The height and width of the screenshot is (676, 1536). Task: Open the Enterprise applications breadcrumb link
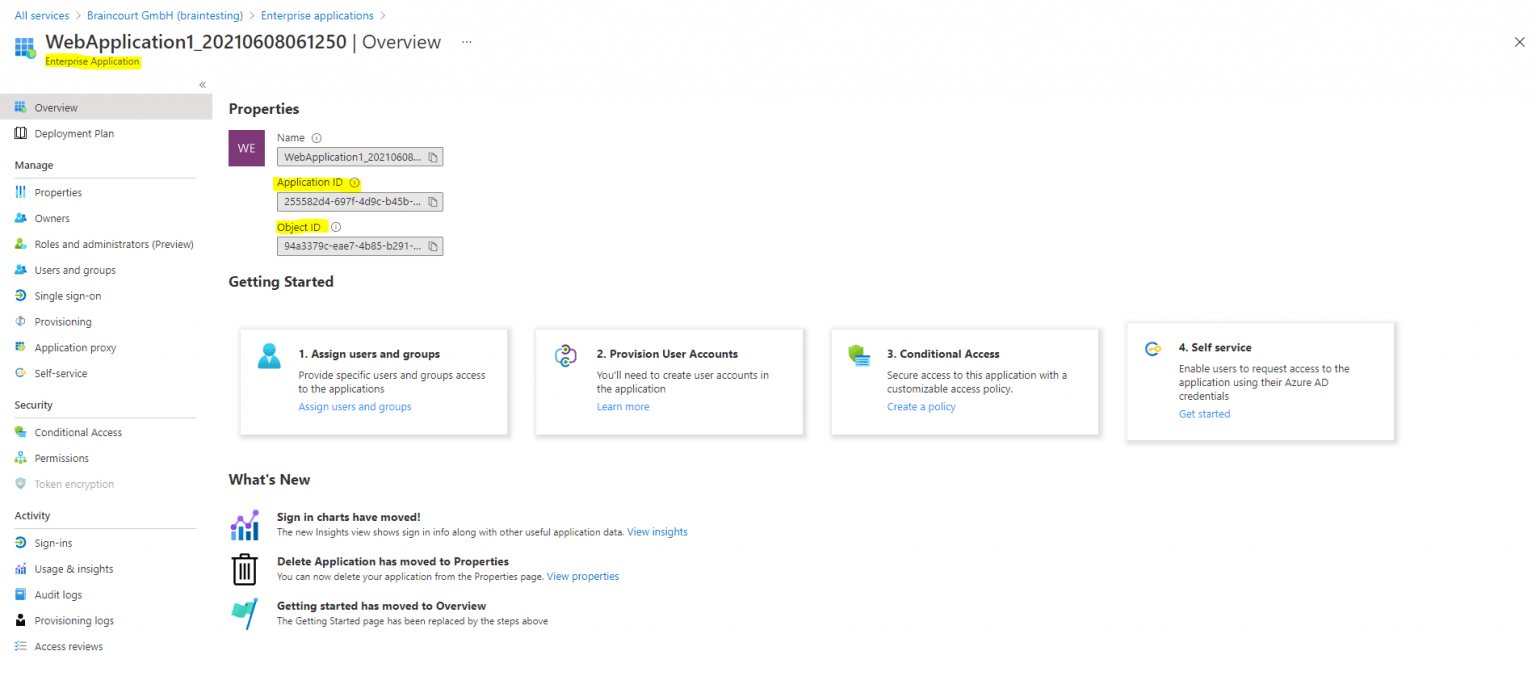point(317,15)
